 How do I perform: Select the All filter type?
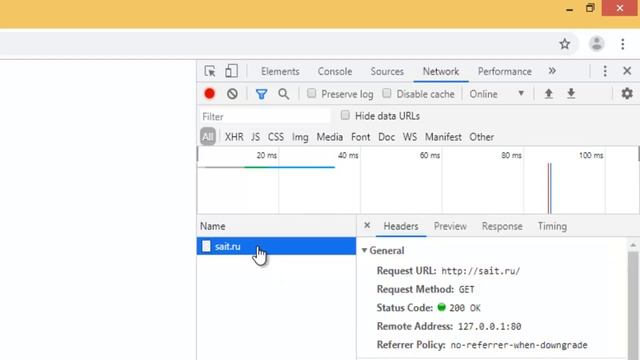coord(208,137)
